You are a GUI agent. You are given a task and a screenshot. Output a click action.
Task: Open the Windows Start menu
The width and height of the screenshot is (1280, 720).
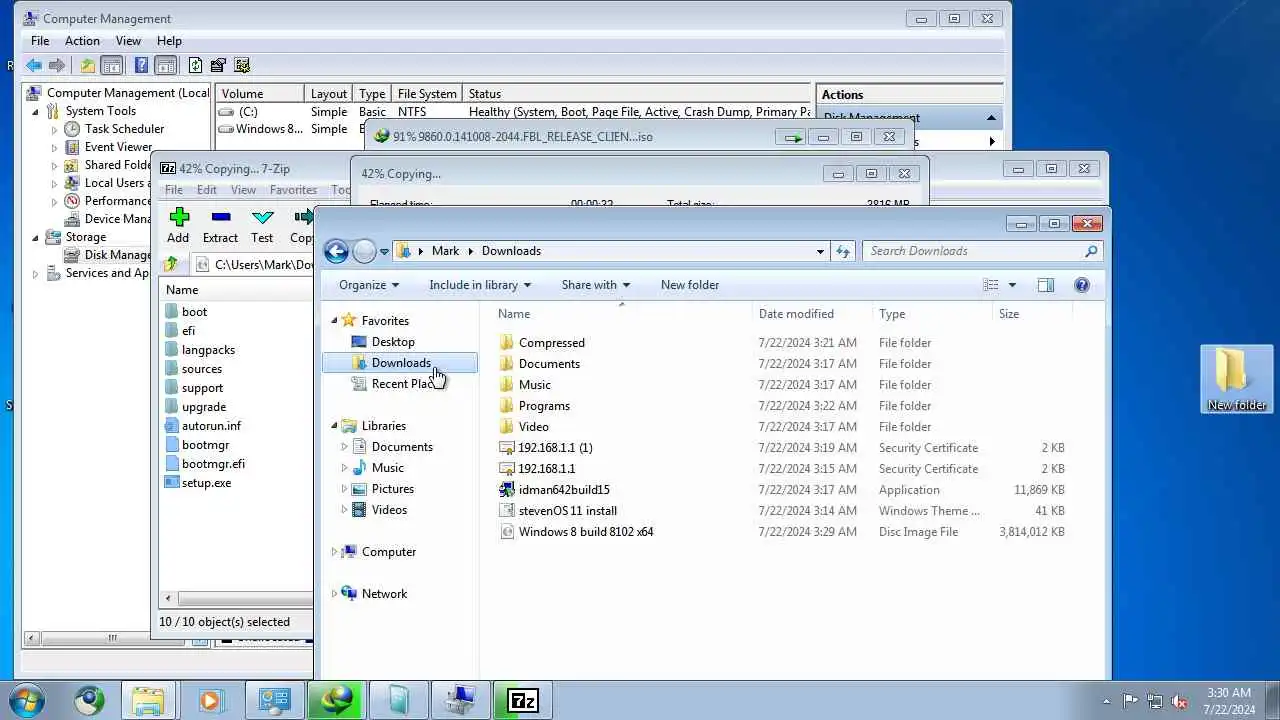pyautogui.click(x=27, y=700)
